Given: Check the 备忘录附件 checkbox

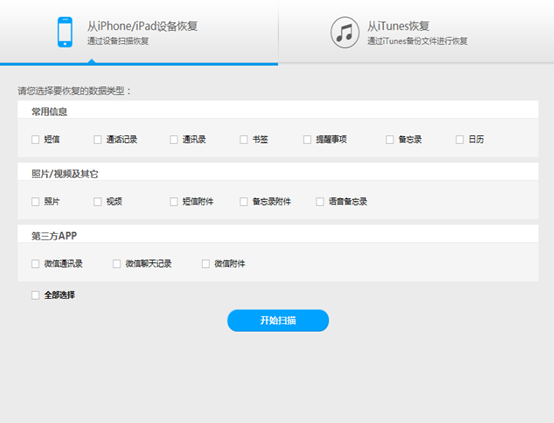Looking at the screenshot, I should tap(244, 202).
